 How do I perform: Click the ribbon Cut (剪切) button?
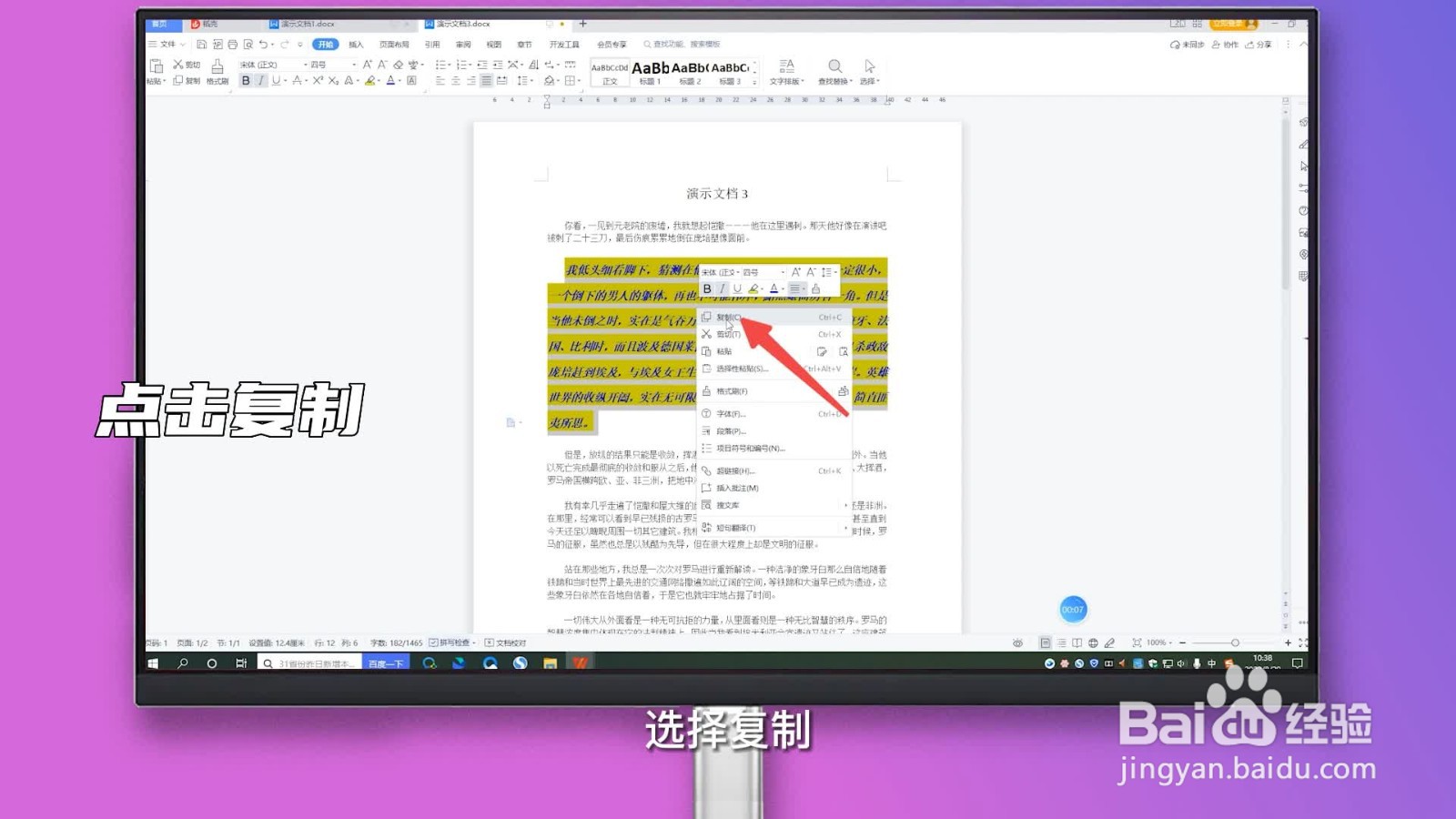tap(187, 65)
